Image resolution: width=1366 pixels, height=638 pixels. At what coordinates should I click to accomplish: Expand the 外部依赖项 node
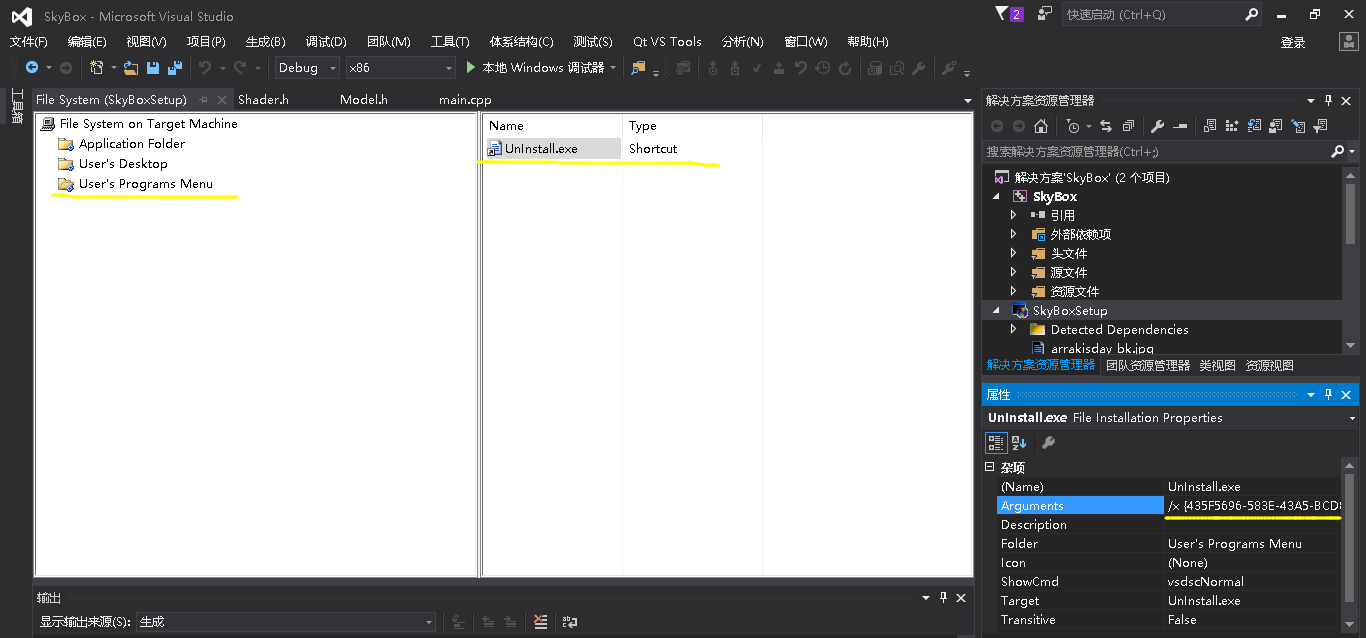1013,234
